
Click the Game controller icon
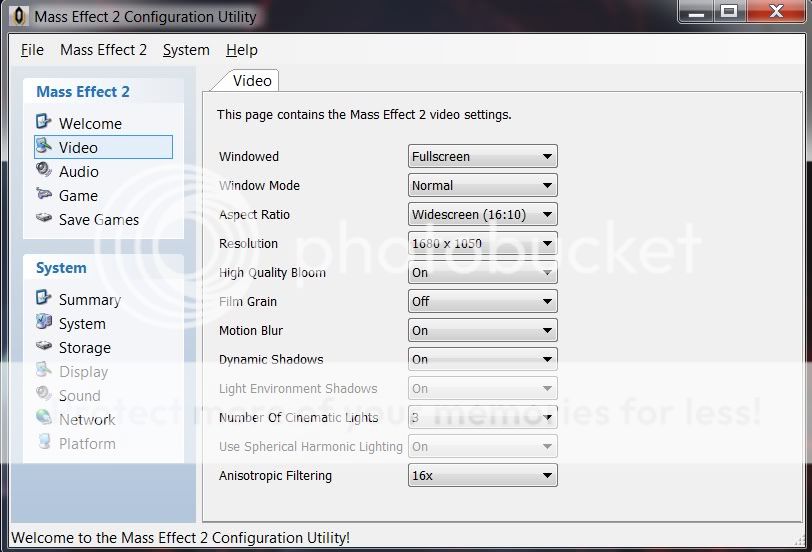coord(43,195)
